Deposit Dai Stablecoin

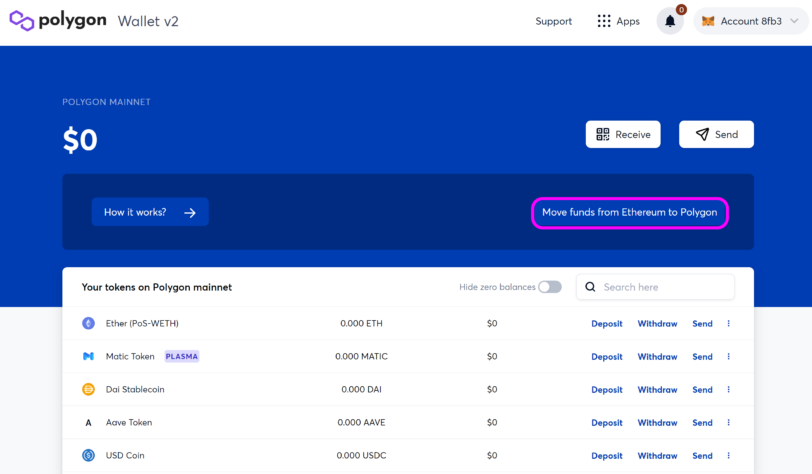[x=606, y=390]
